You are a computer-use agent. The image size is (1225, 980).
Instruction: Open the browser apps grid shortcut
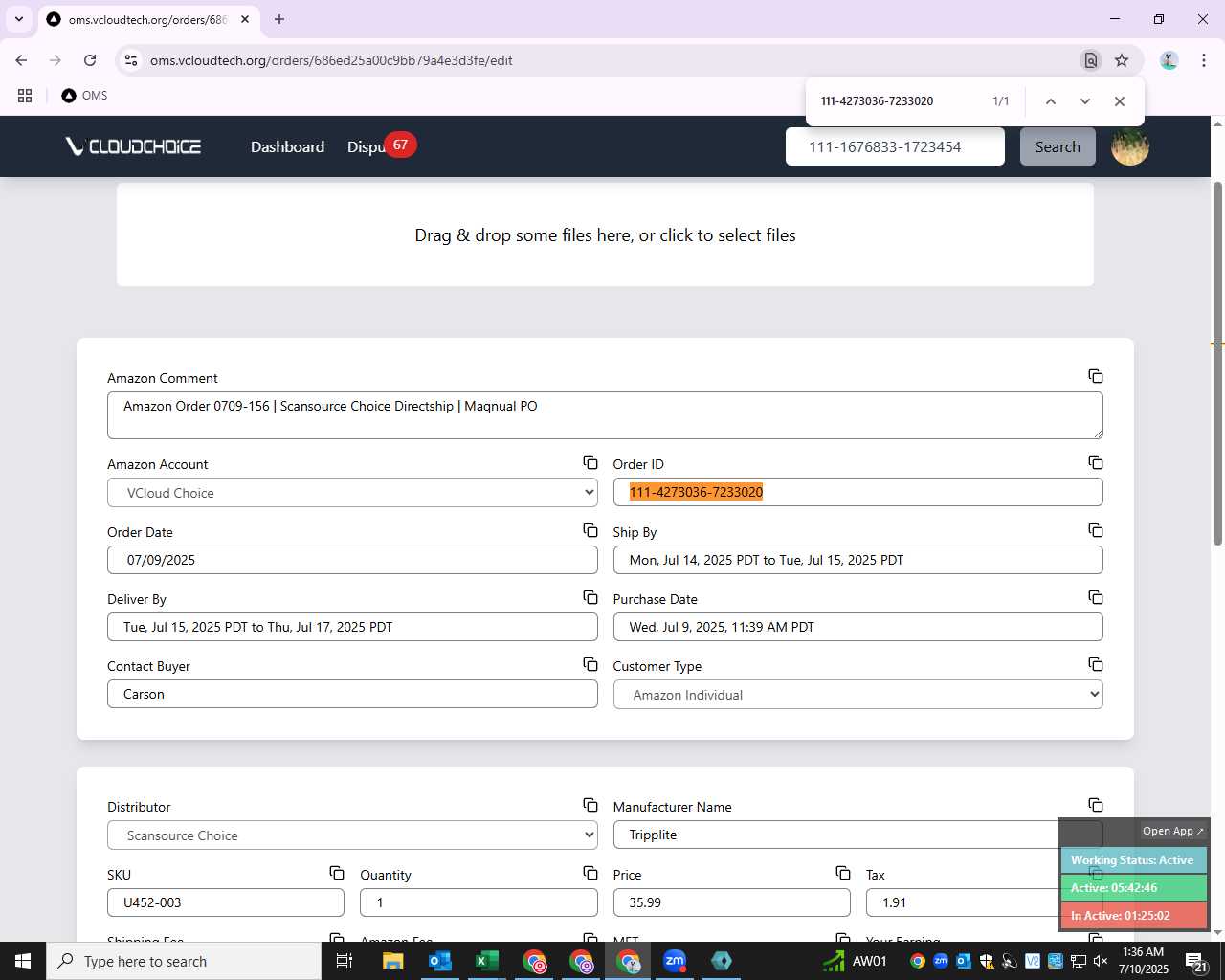click(25, 96)
